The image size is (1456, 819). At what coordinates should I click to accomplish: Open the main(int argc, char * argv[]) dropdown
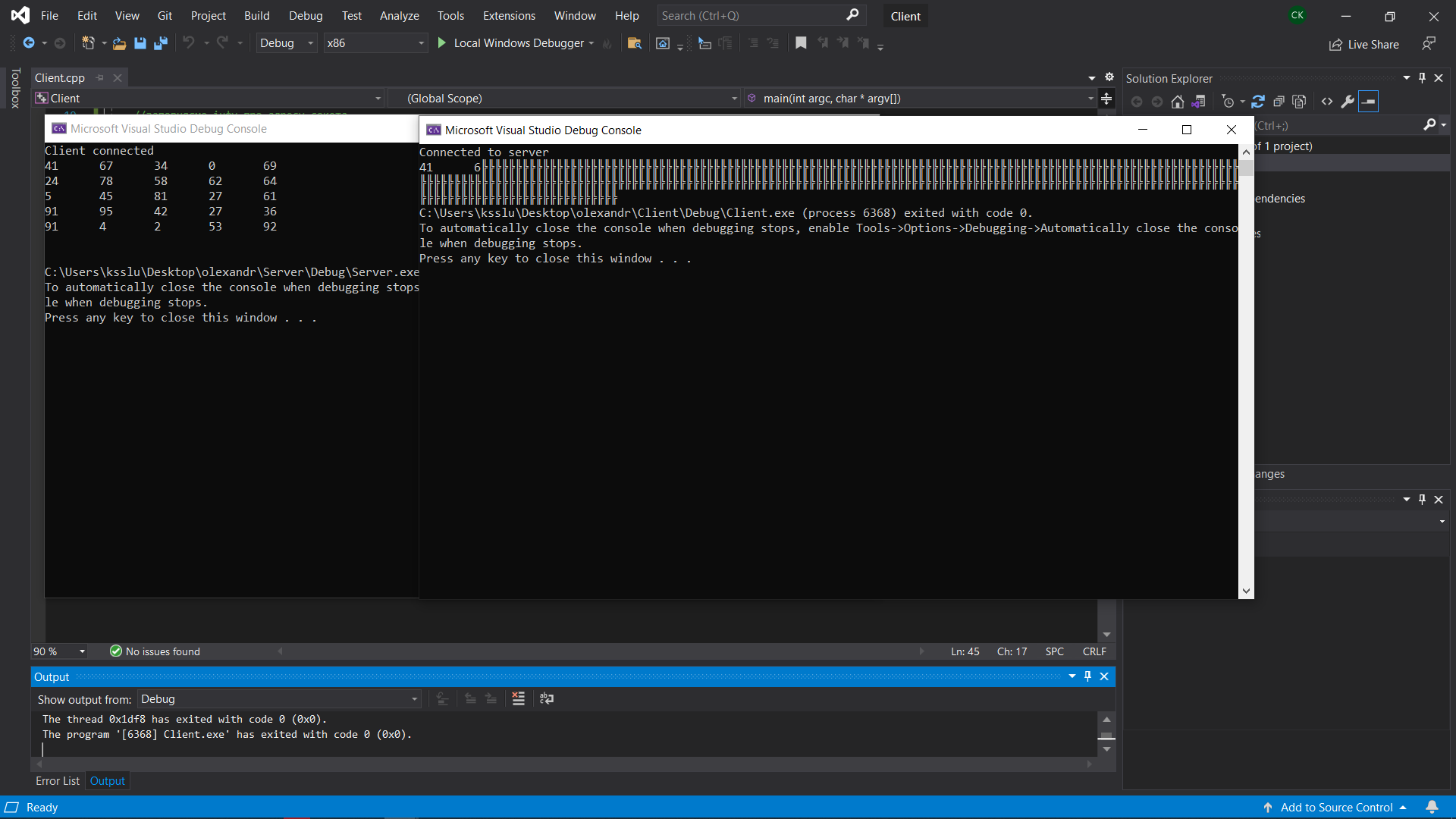click(x=920, y=99)
